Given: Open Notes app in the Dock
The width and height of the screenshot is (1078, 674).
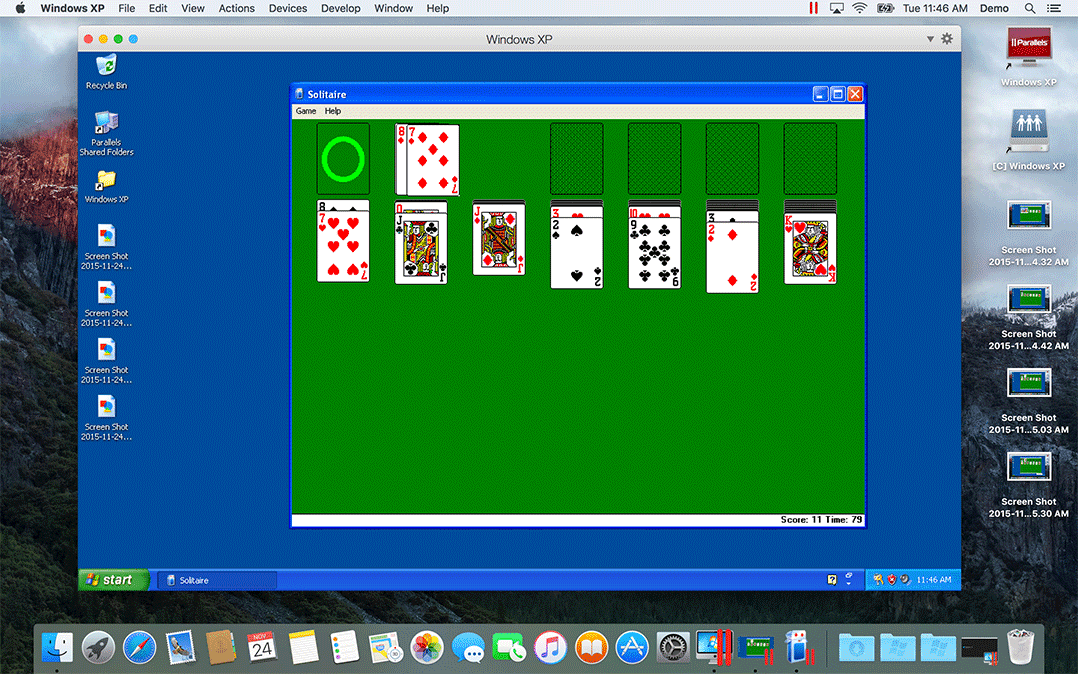Looking at the screenshot, I should [x=303, y=647].
